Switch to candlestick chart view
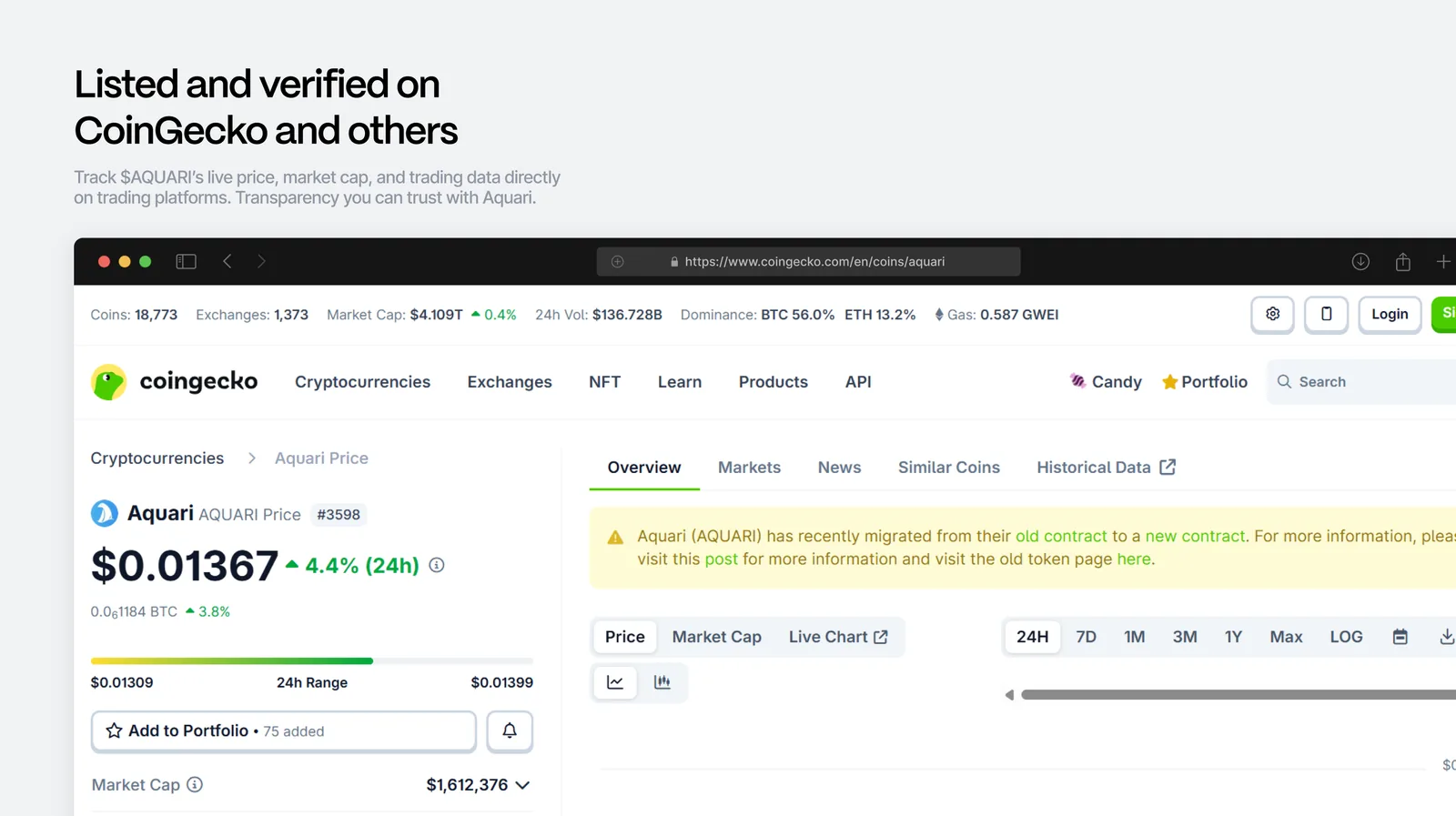Screen dimensions: 1456x816 click(662, 682)
